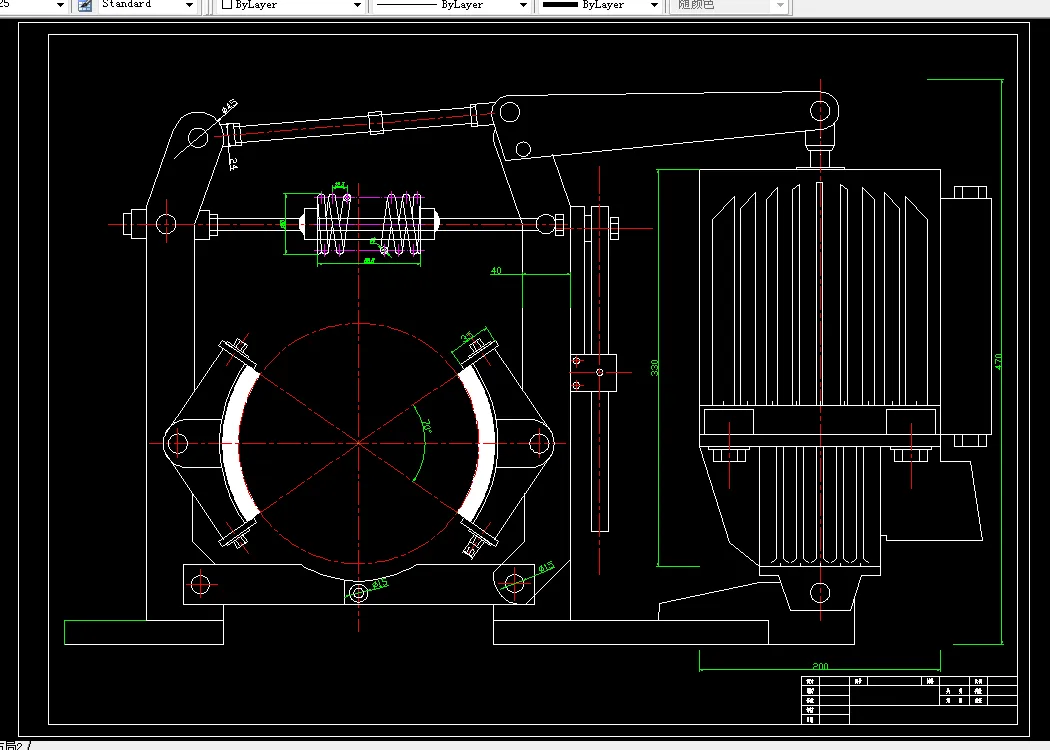Select the 20° angle dimension text
Viewport: 1050px width, 750px height.
pos(427,426)
